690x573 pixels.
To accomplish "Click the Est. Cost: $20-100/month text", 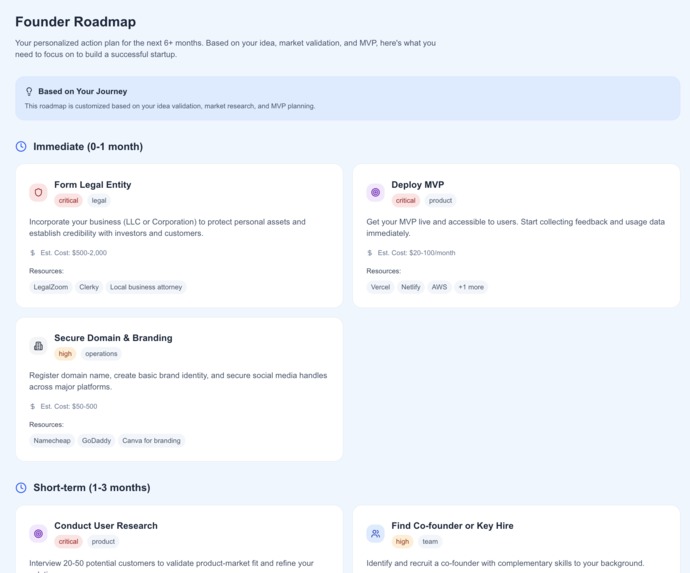I will [x=416, y=253].
